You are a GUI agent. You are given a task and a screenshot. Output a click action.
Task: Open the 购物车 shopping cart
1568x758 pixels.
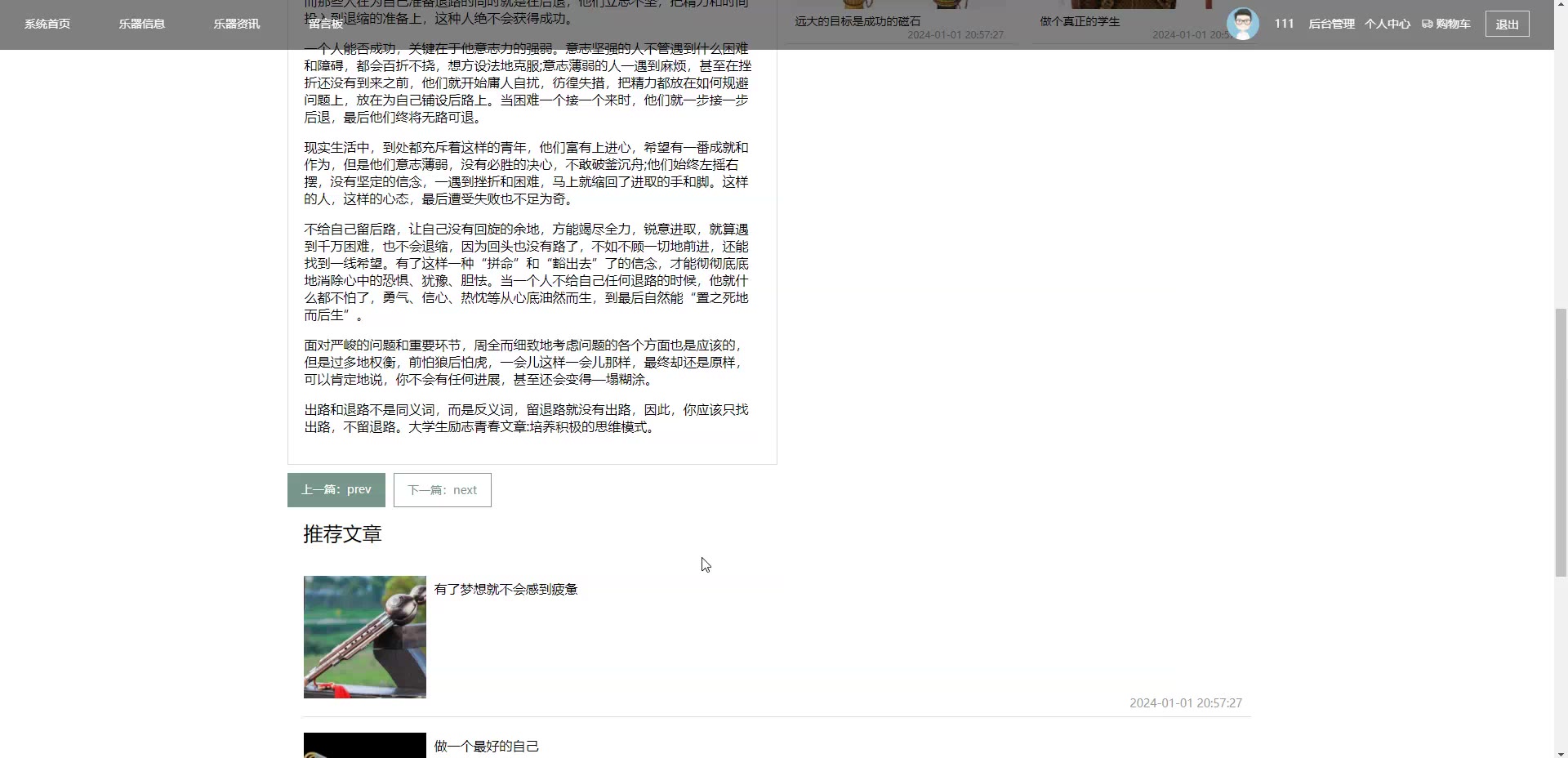(1446, 24)
